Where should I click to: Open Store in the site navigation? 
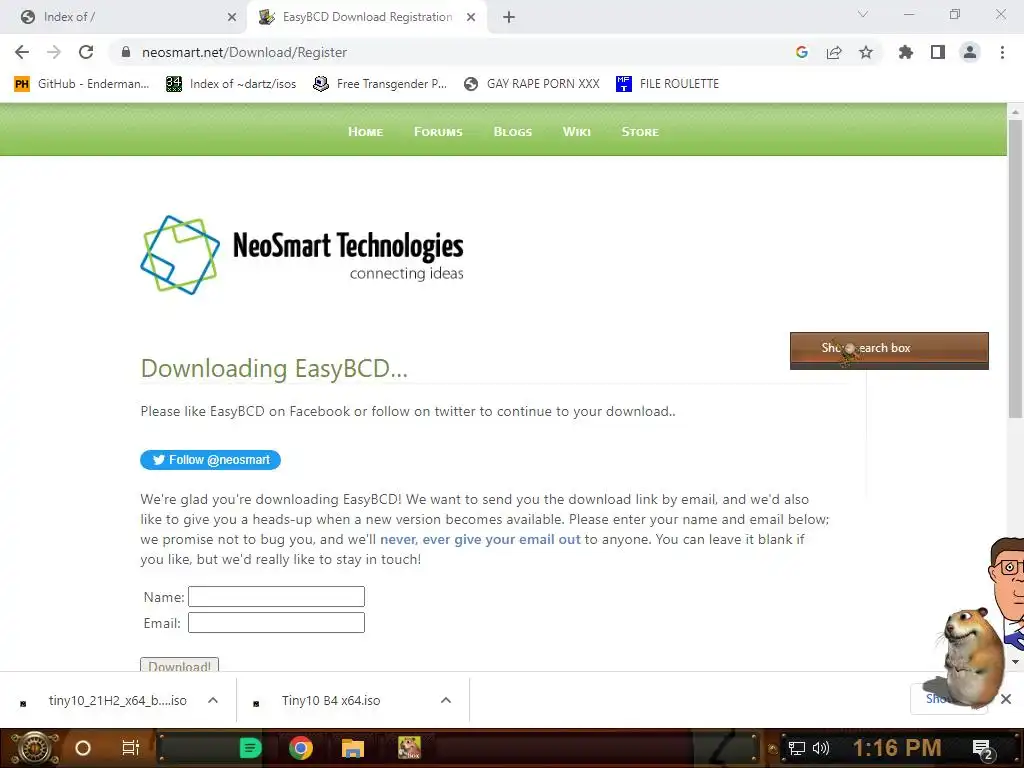click(640, 132)
